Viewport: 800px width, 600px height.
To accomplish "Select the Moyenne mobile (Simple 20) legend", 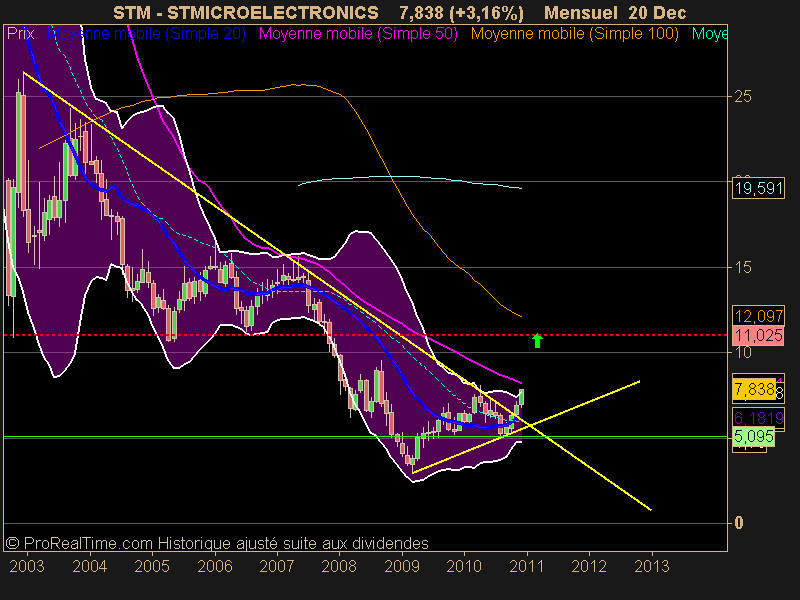I will point(146,34).
